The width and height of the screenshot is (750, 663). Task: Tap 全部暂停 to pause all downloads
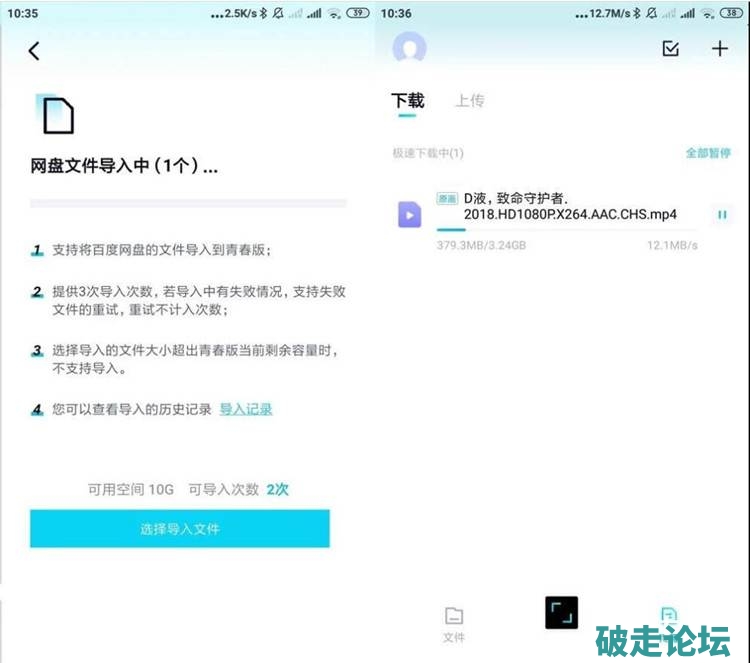(x=707, y=153)
